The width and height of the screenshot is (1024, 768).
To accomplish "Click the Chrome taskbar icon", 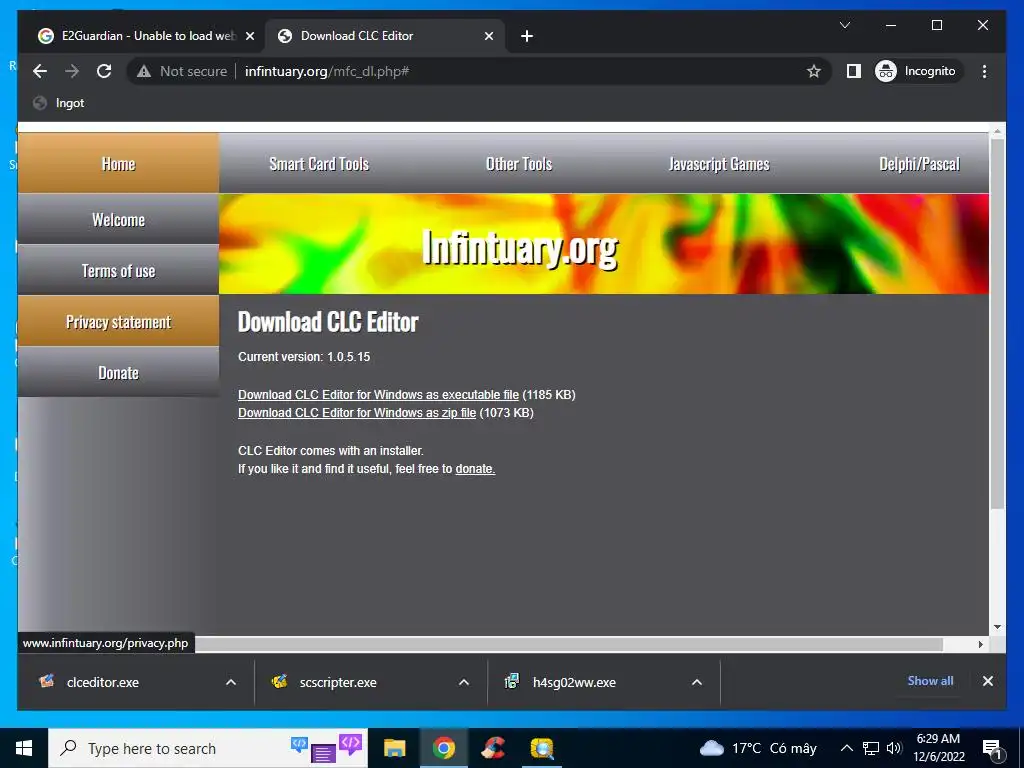I will [x=443, y=748].
